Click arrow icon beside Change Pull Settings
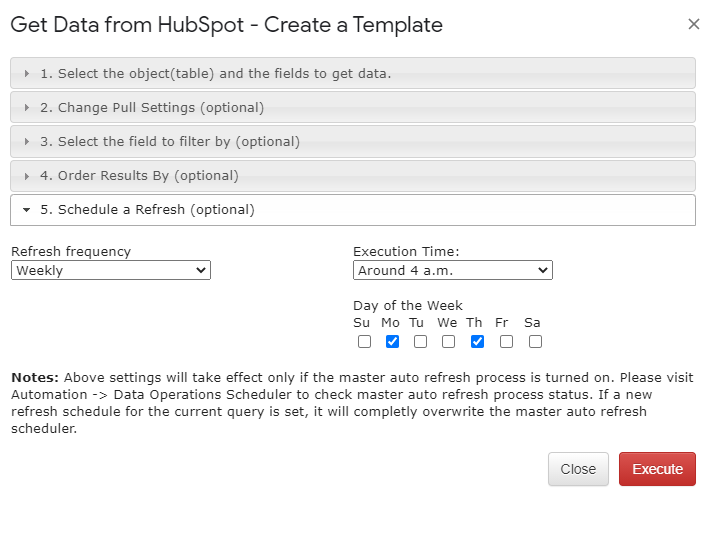714x541 pixels. (27, 107)
